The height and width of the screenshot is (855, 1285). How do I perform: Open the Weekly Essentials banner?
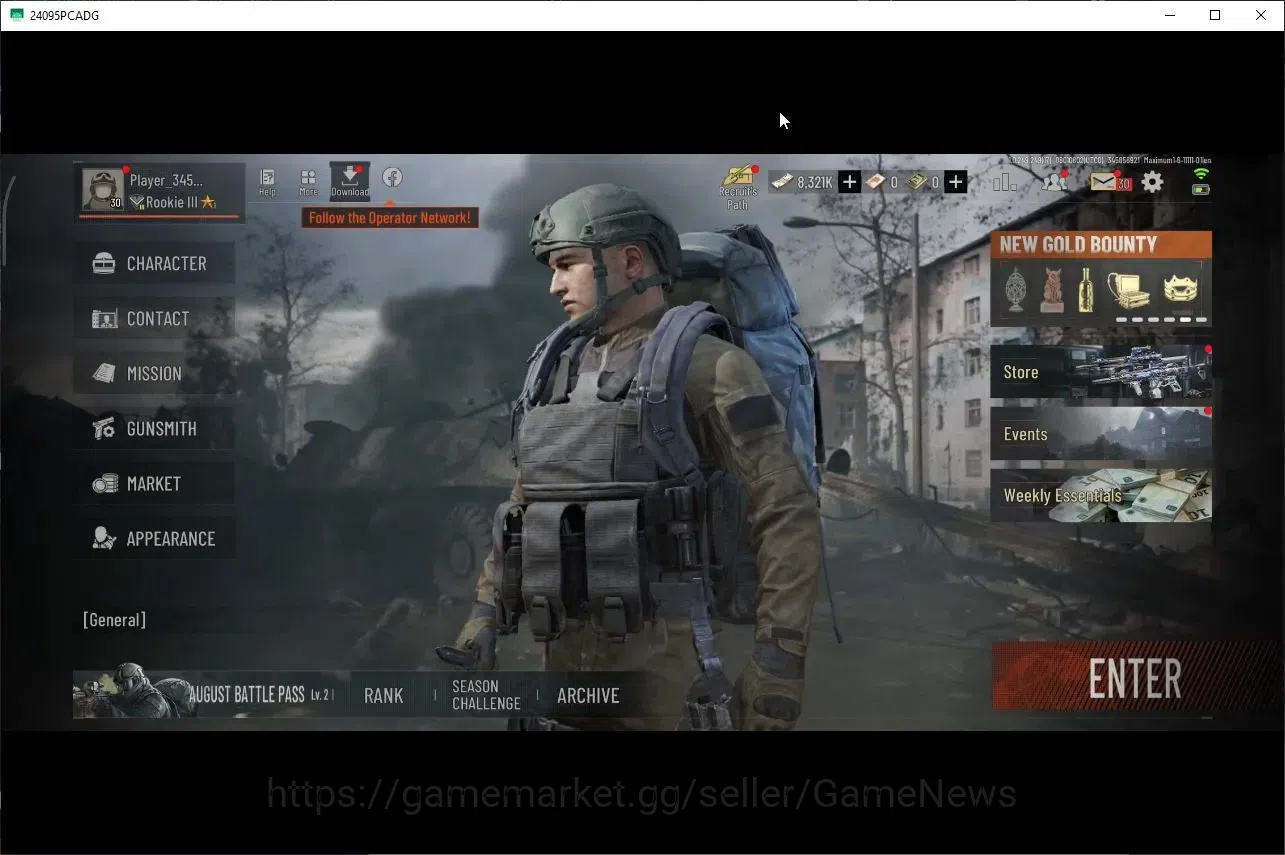(1101, 496)
